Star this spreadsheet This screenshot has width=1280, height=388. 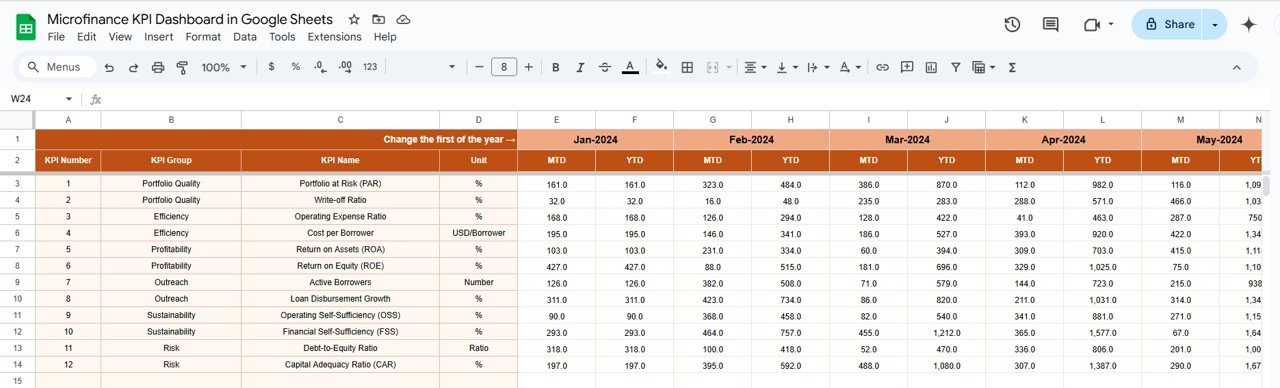[354, 20]
